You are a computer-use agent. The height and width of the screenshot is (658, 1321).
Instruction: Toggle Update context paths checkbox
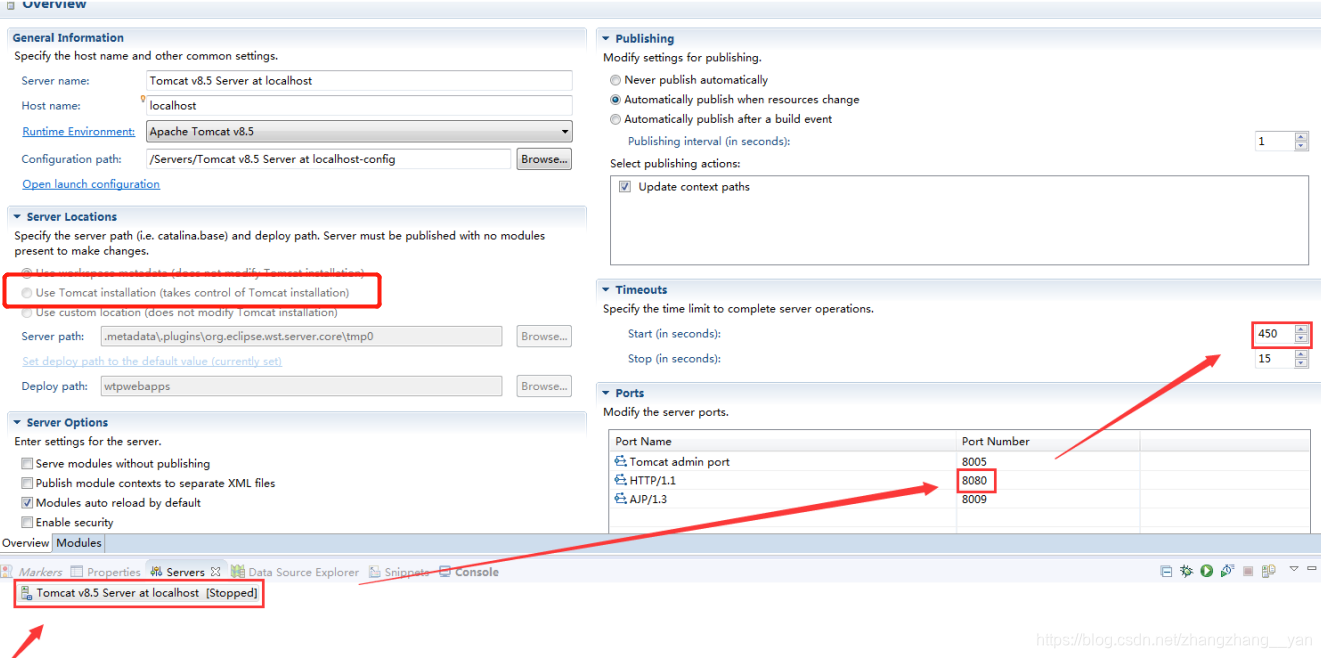625,187
